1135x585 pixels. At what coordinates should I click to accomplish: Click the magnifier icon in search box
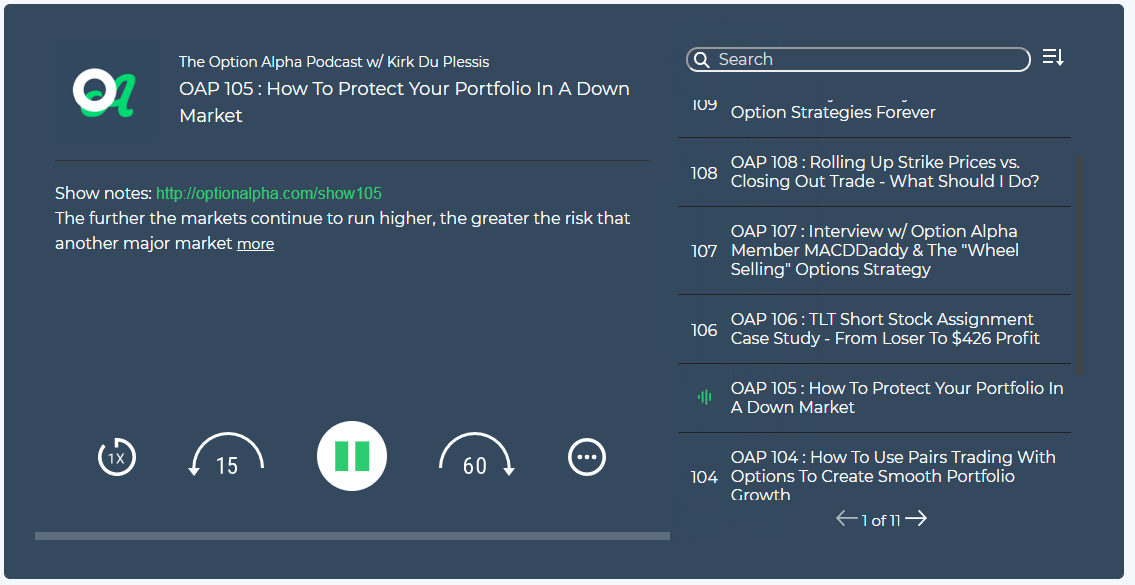[701, 59]
